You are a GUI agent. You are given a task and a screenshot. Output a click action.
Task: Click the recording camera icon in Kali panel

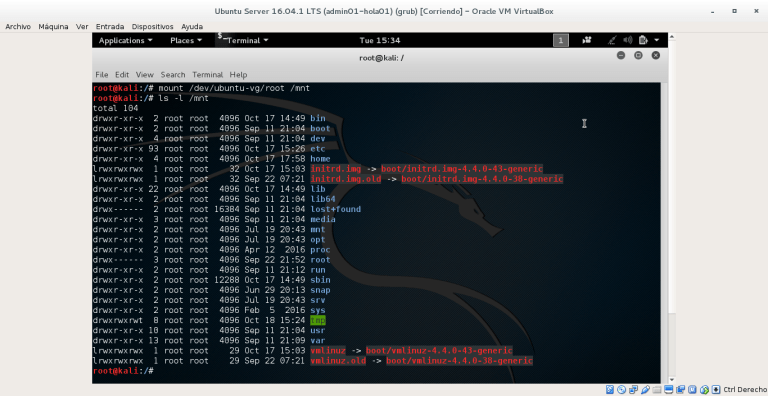[x=586, y=40]
